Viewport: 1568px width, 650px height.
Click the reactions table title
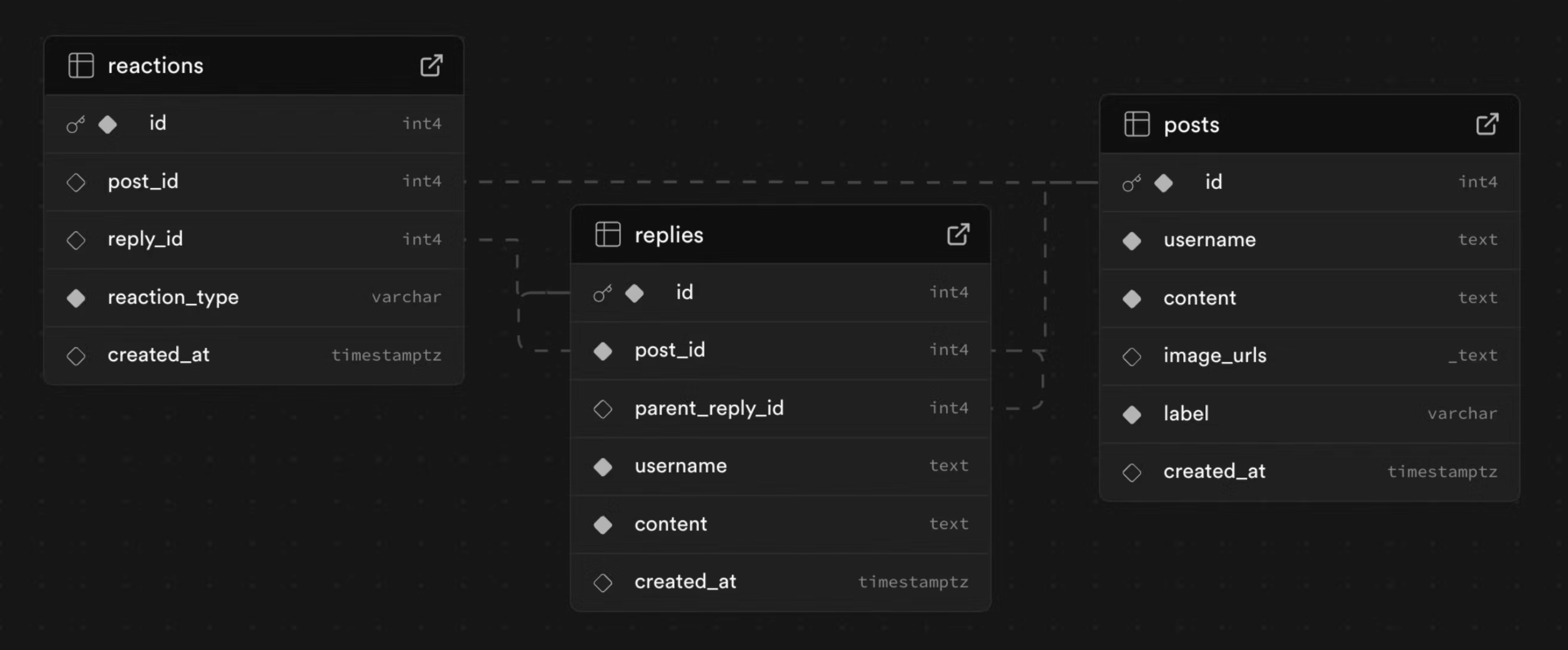(155, 66)
